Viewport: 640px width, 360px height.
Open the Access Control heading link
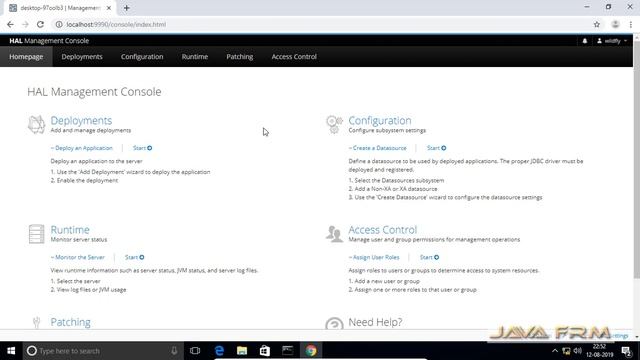point(382,230)
